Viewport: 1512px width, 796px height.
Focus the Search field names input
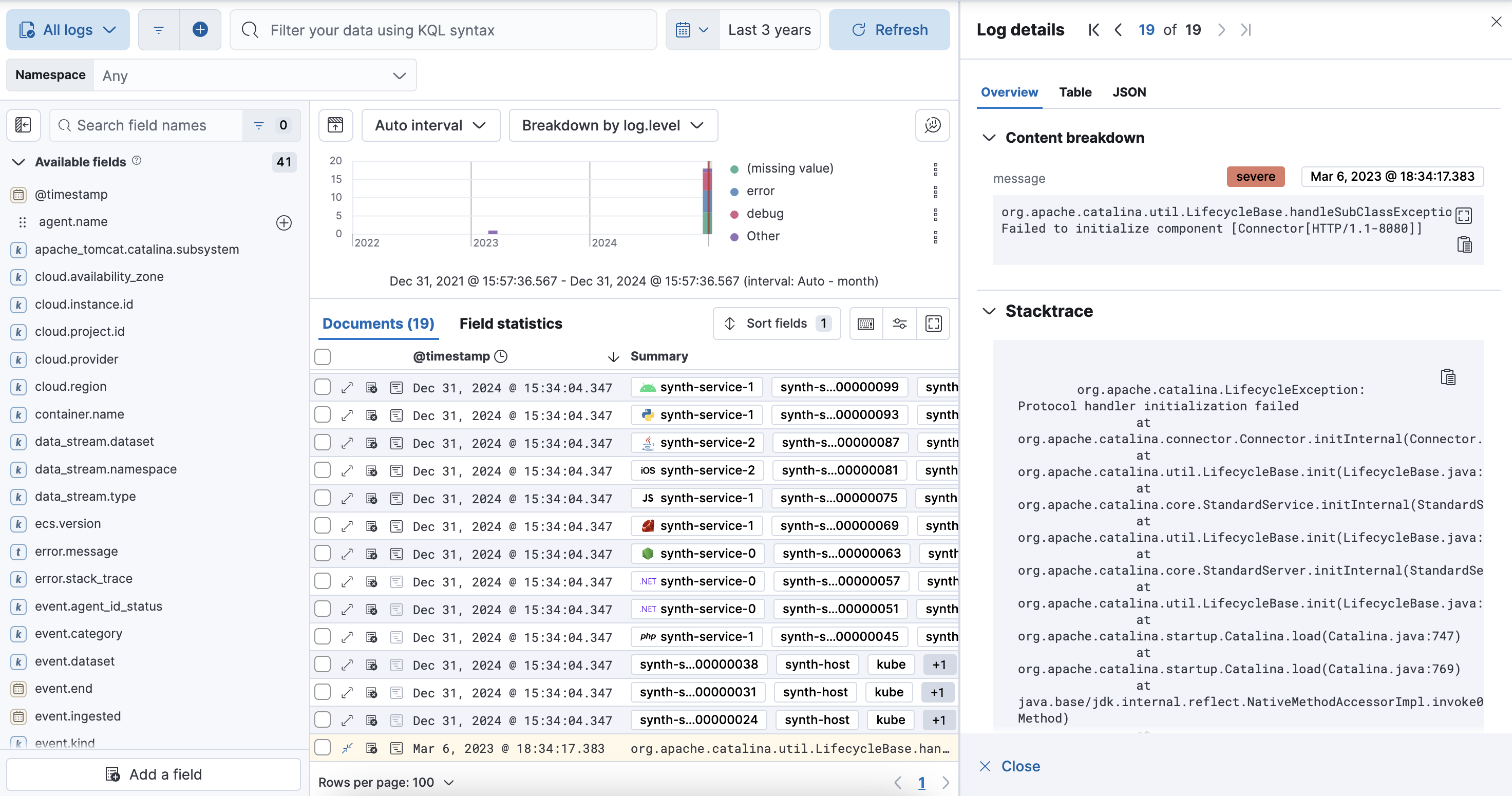click(146, 125)
